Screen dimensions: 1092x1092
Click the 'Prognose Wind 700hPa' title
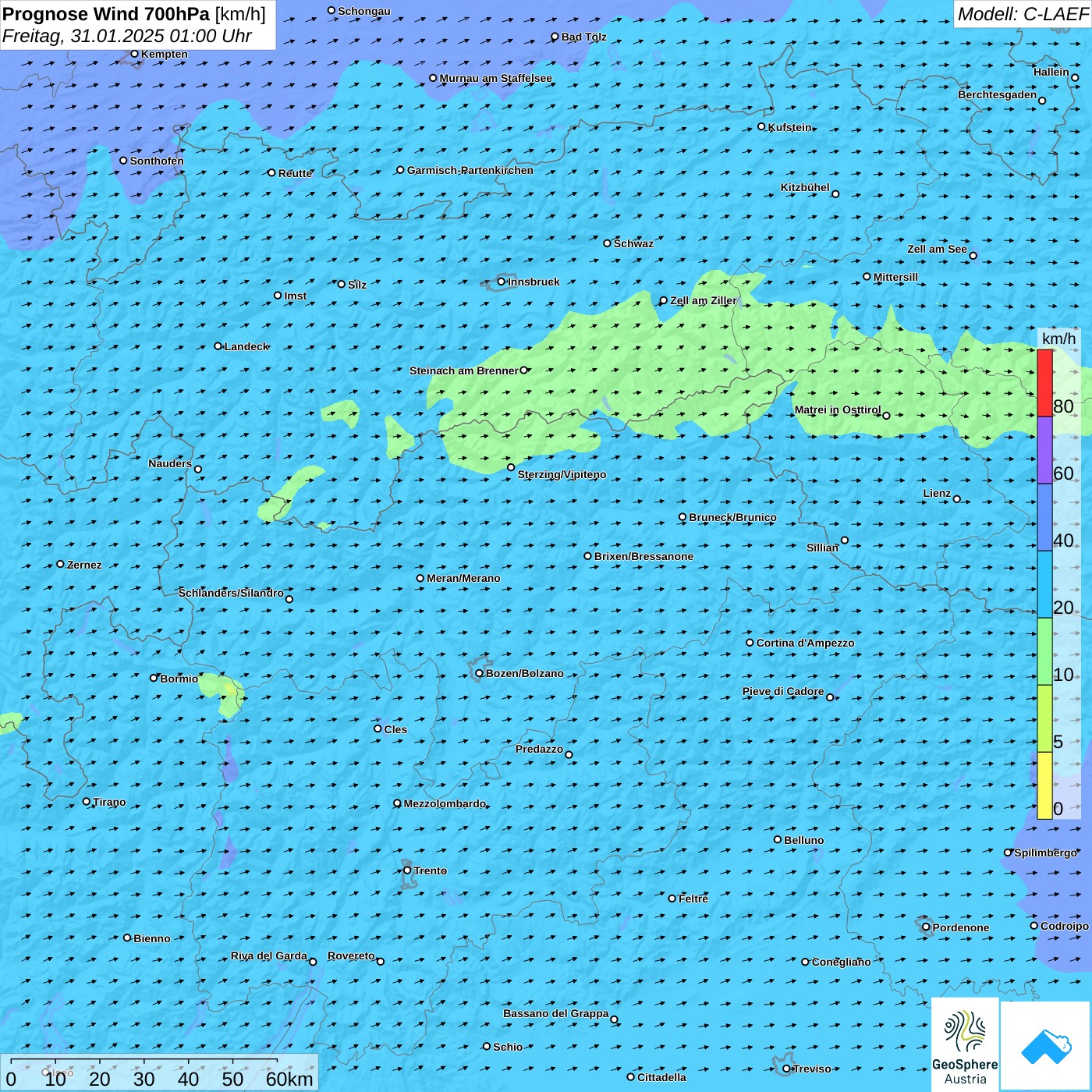pos(106,14)
